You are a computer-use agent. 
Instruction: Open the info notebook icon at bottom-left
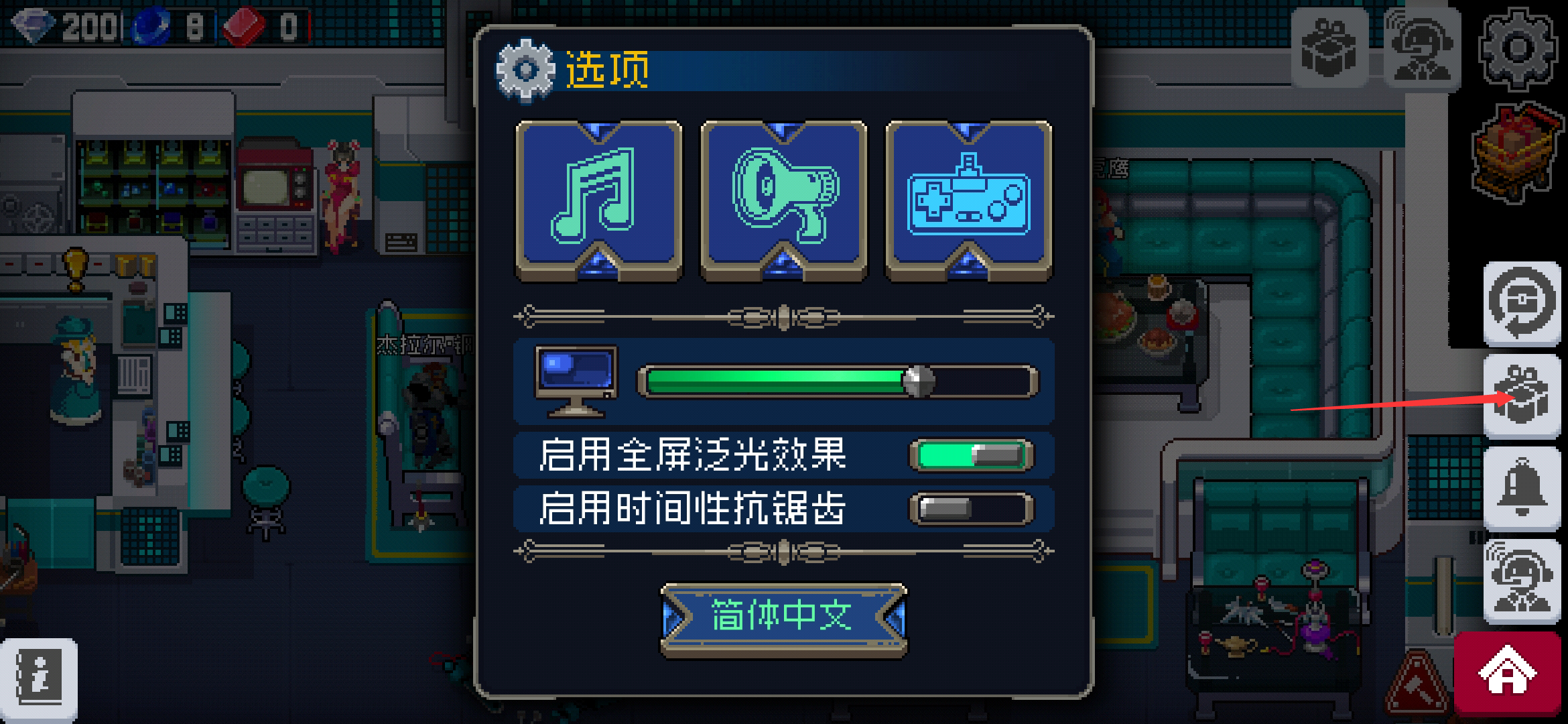(39, 680)
